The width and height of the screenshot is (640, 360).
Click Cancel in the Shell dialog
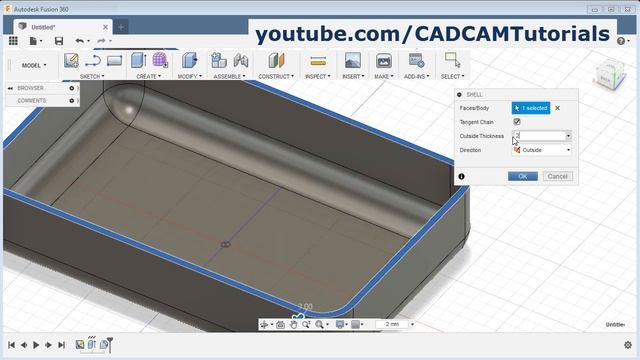click(558, 176)
